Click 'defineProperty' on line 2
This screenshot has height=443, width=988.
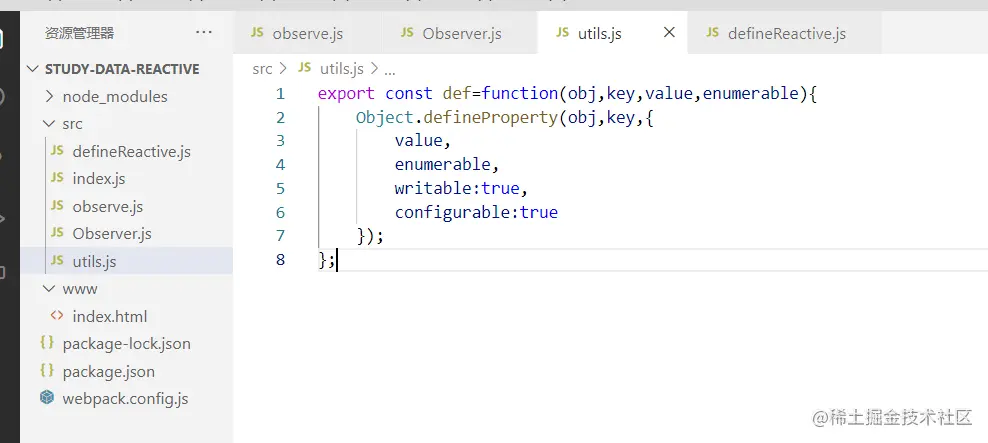(490, 118)
